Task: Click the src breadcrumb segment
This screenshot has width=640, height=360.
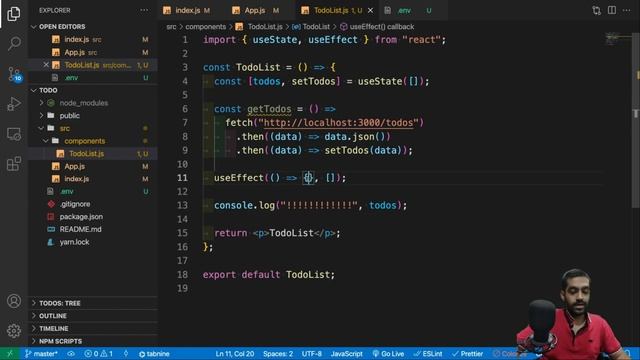Action: pyautogui.click(x=171, y=27)
